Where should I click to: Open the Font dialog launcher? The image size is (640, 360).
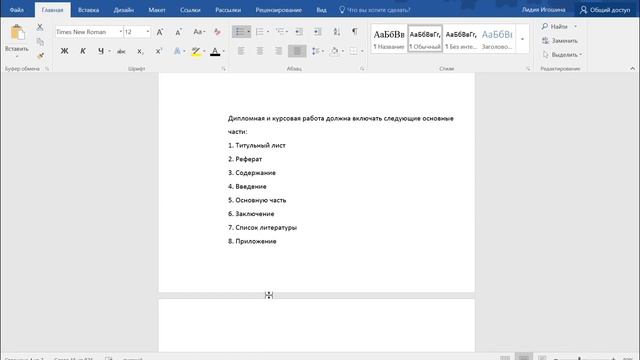point(224,69)
